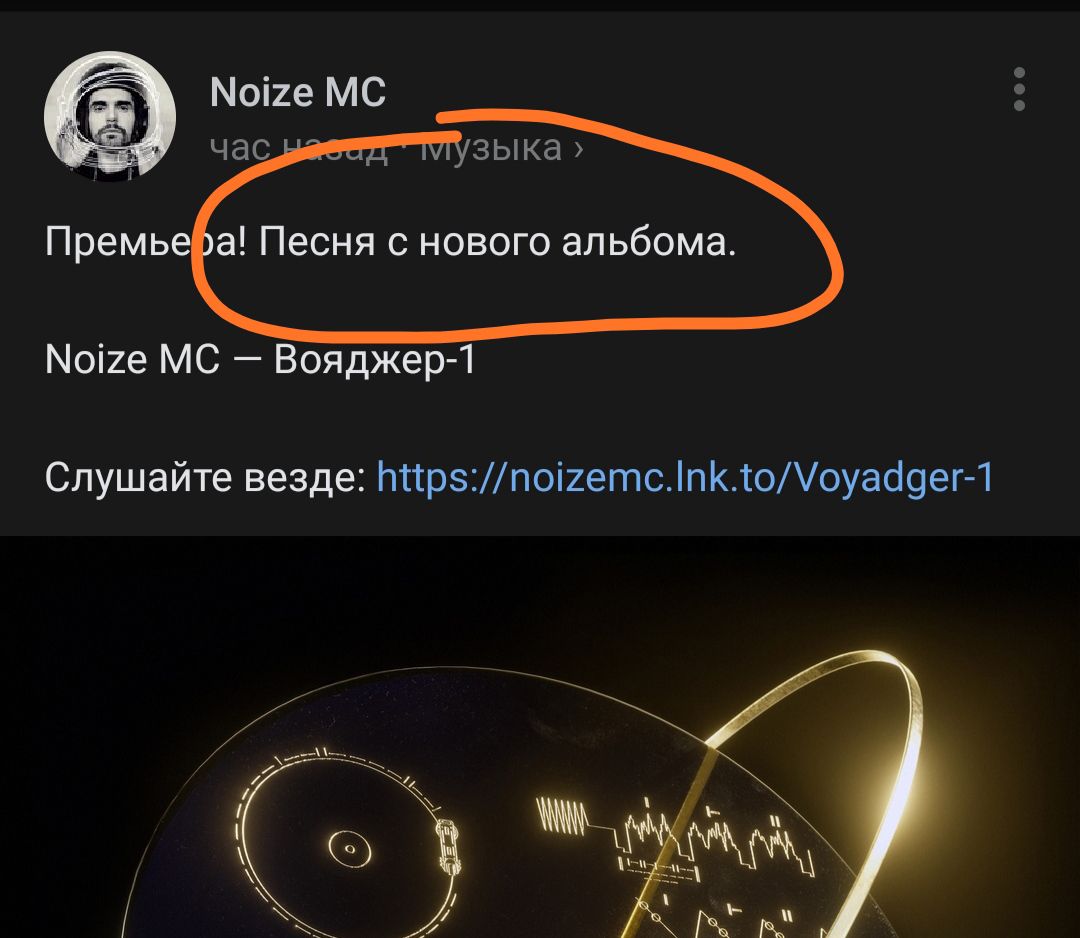This screenshot has height=938, width=1080.
Task: Click the 'час назад' post timestamp
Action: [299, 147]
